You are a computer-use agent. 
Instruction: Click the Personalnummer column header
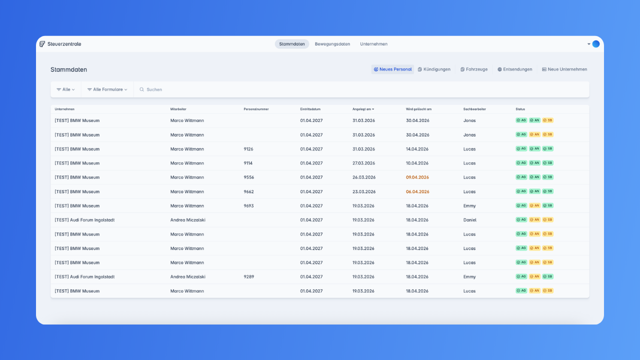(x=256, y=109)
